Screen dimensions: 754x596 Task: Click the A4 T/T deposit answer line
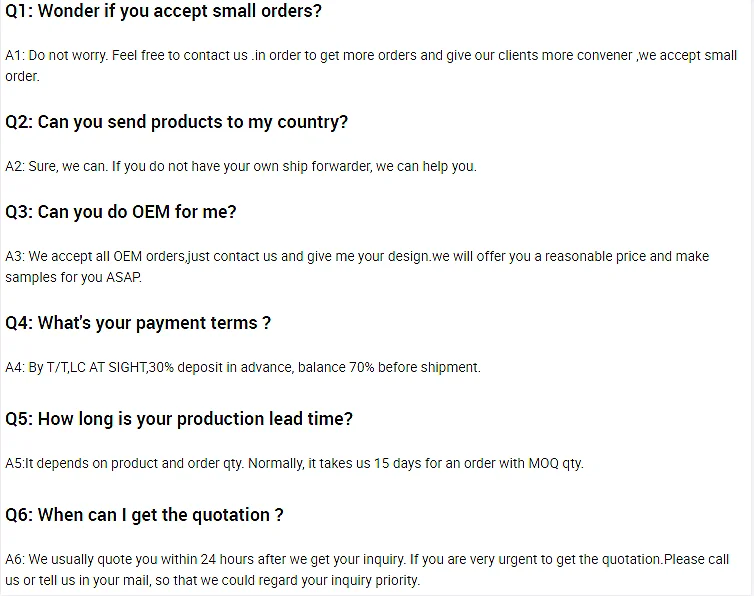point(243,368)
